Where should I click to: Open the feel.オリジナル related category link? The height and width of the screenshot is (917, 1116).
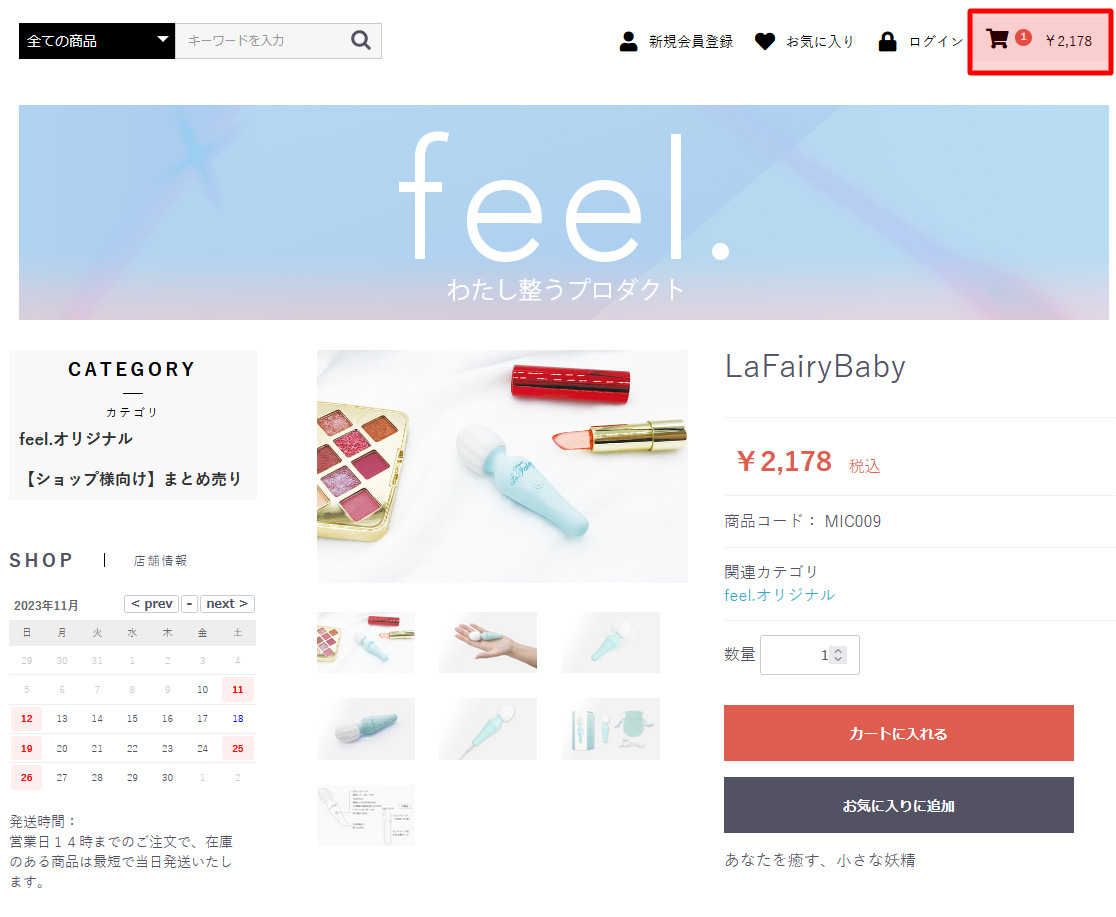(x=779, y=595)
